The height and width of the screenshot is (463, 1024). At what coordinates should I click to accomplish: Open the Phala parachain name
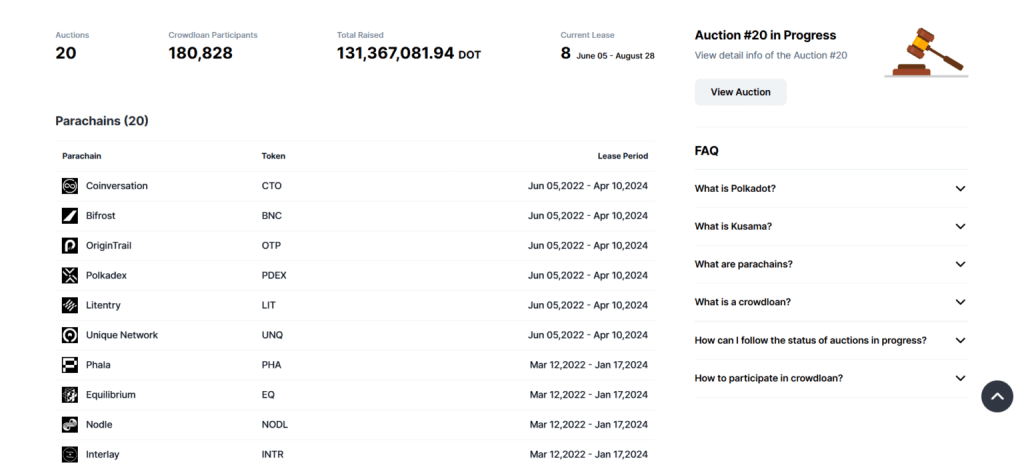point(98,365)
